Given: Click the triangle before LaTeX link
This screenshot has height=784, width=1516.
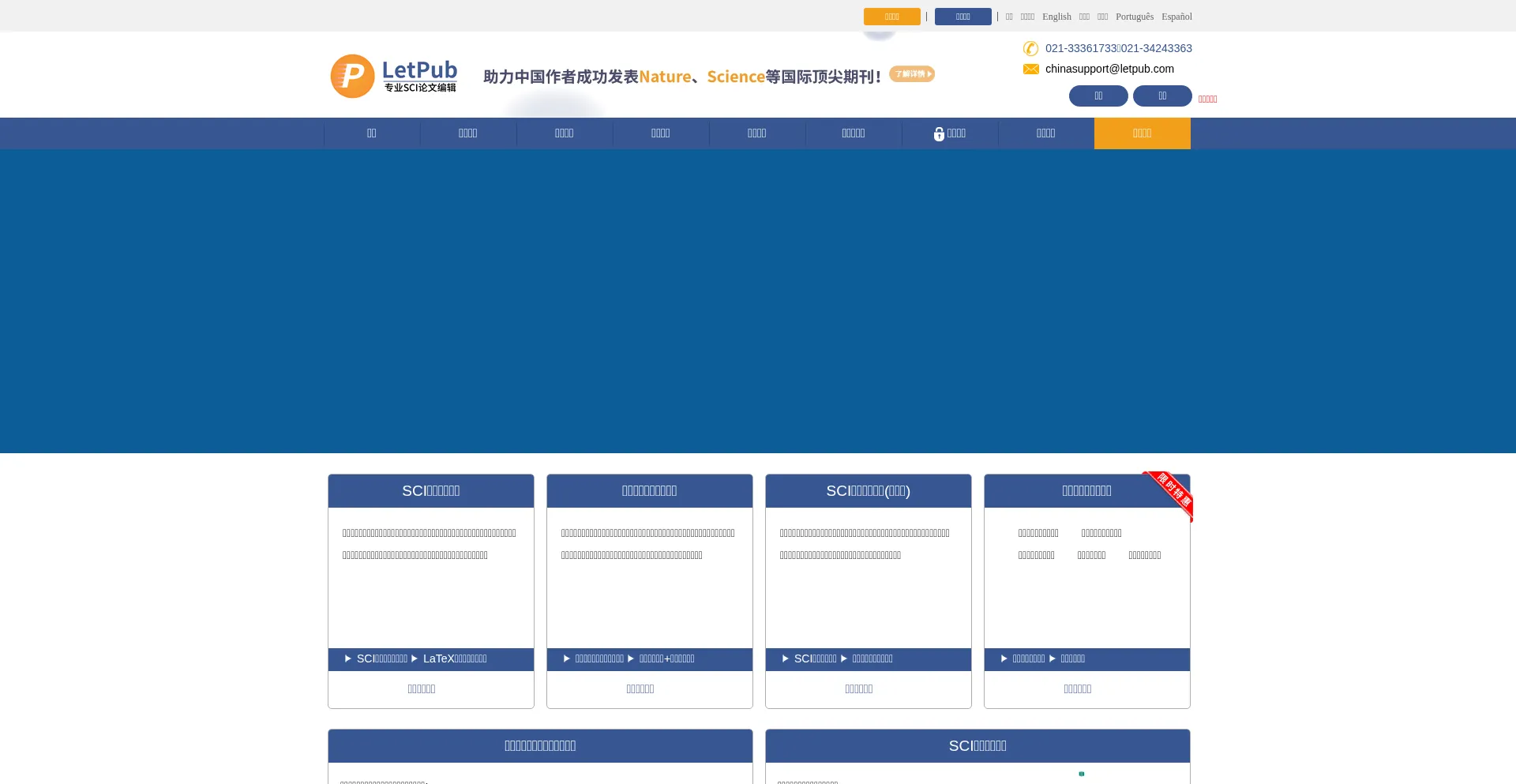Looking at the screenshot, I should coord(415,658).
